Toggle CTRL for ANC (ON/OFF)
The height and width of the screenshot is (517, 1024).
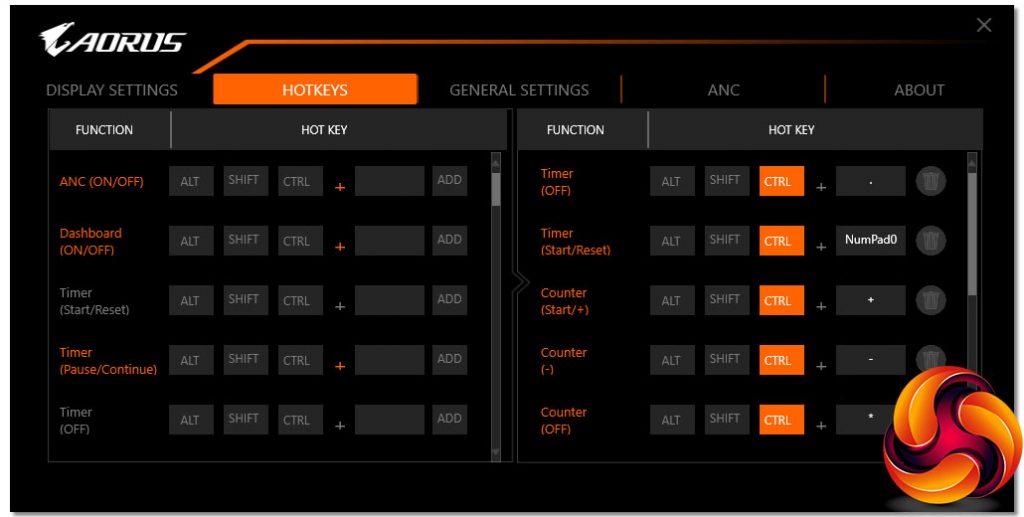click(300, 181)
